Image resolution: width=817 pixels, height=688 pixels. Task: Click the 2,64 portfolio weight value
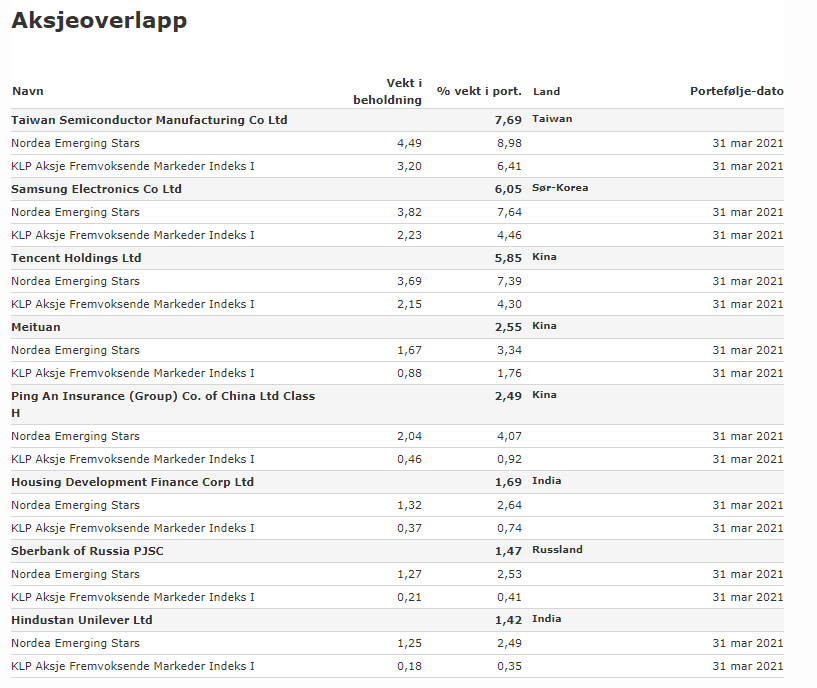(x=509, y=505)
